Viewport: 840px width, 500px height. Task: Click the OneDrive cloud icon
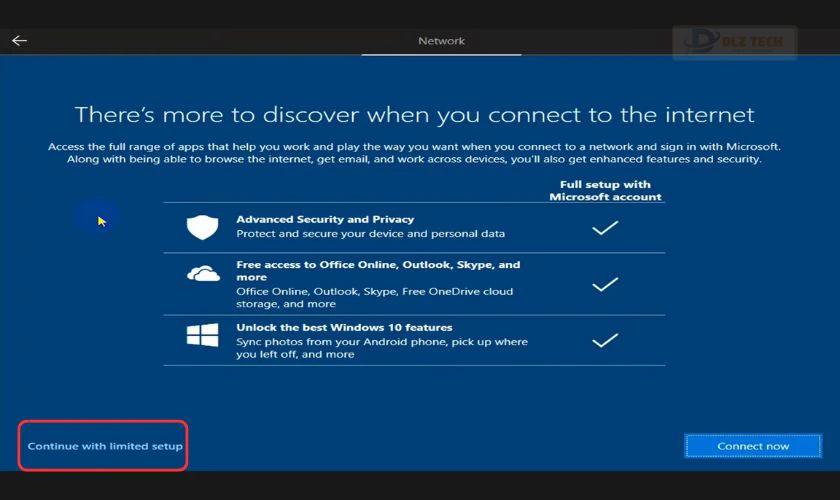pyautogui.click(x=203, y=273)
